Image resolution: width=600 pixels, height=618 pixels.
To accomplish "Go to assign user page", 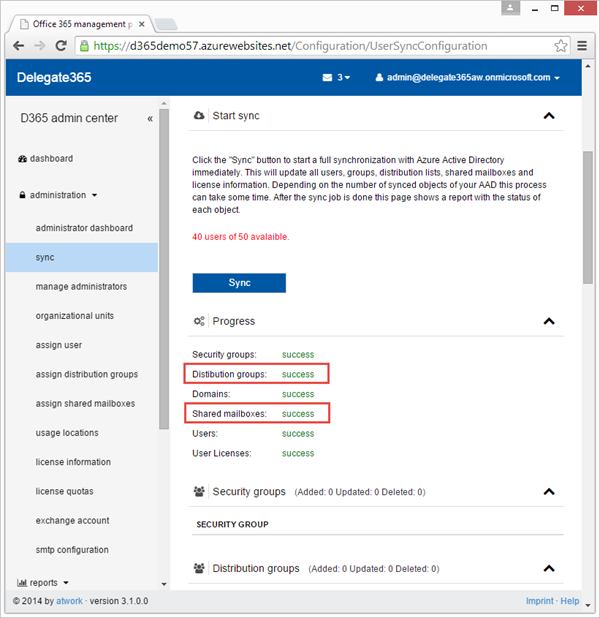I will tap(59, 345).
